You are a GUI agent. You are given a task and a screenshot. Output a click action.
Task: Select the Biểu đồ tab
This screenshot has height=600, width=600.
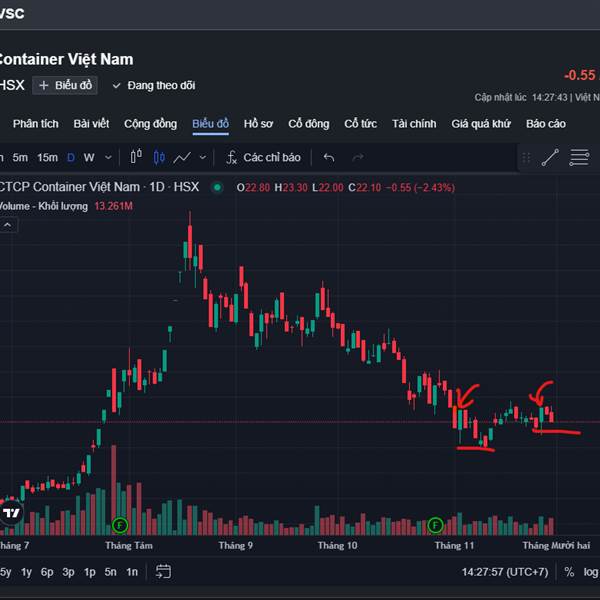210,124
